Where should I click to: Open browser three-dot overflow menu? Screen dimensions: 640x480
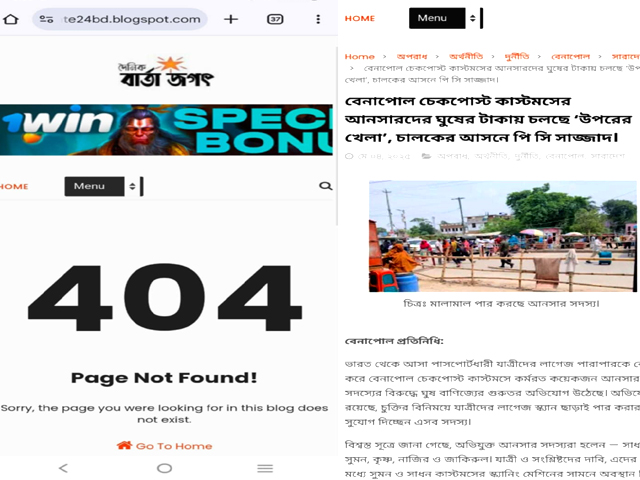click(318, 19)
